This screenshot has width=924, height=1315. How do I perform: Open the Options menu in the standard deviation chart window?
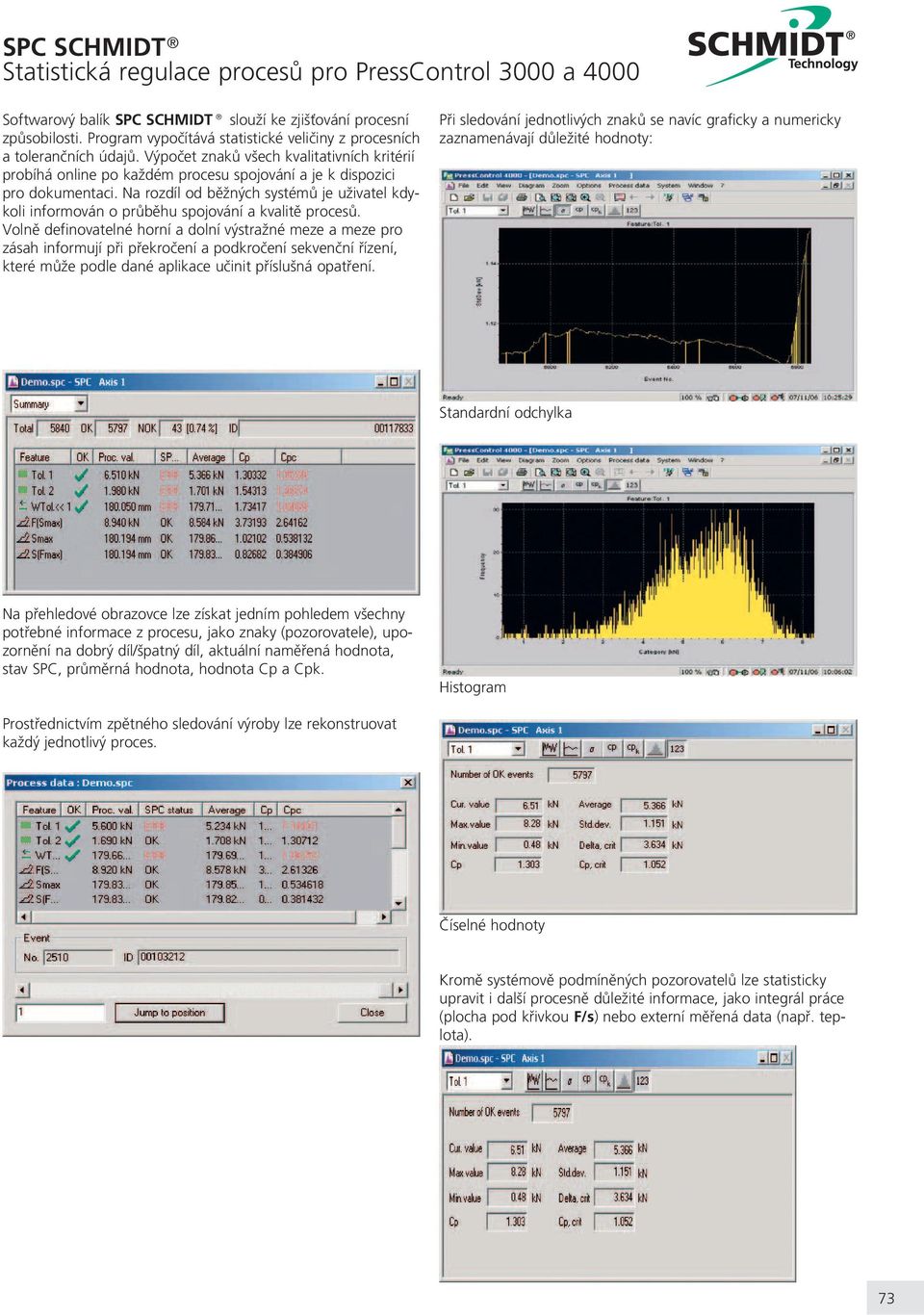tap(589, 186)
